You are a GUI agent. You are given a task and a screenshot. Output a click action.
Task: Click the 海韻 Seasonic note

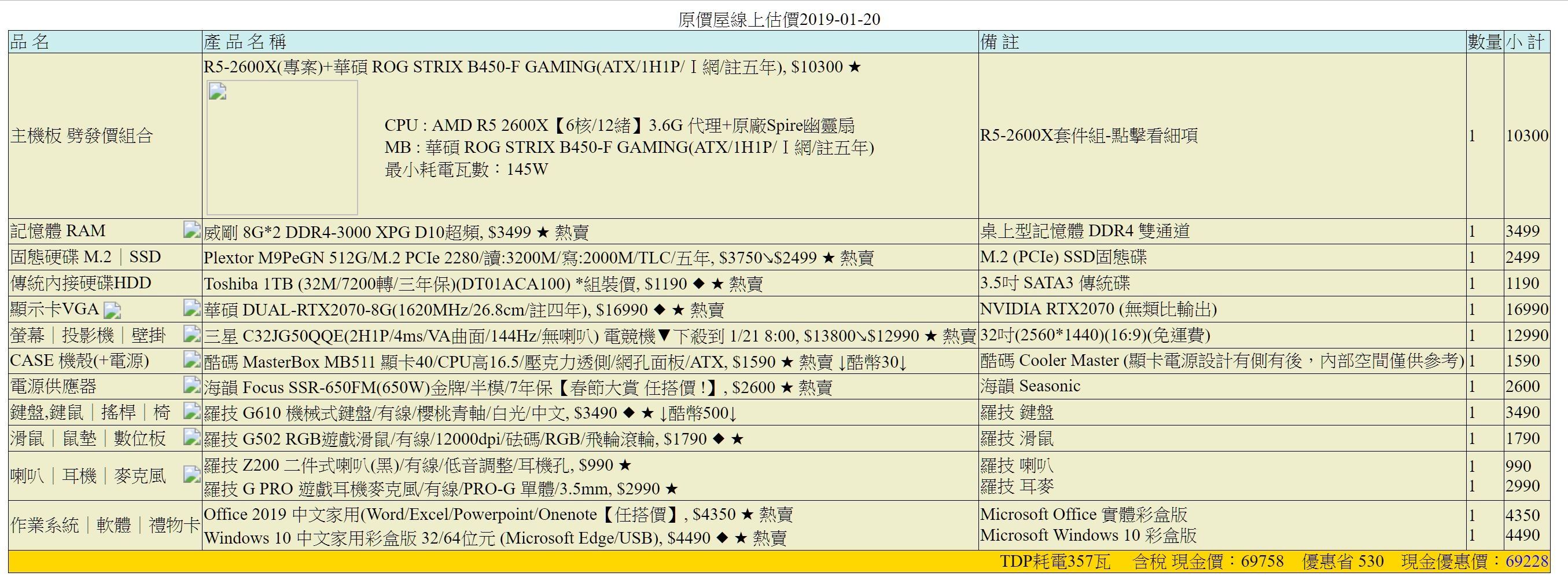1030,386
